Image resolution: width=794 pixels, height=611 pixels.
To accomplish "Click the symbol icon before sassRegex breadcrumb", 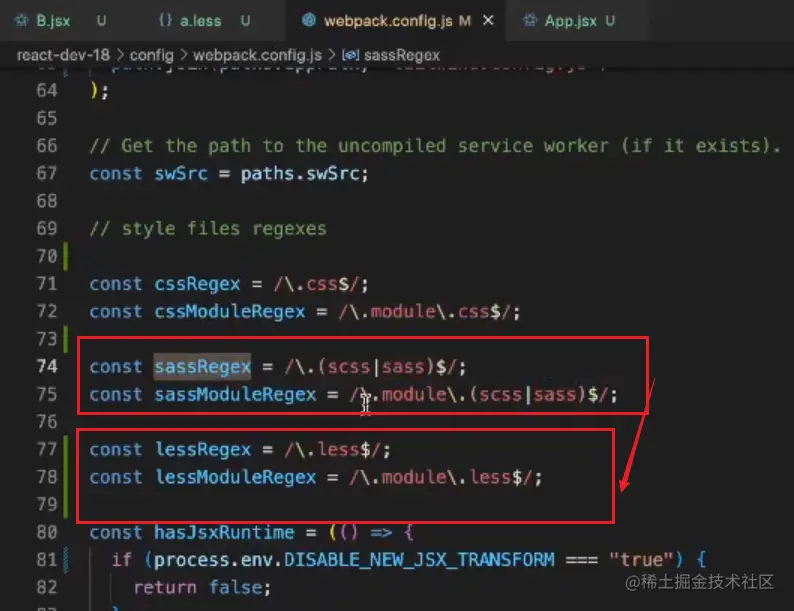I will pos(350,54).
